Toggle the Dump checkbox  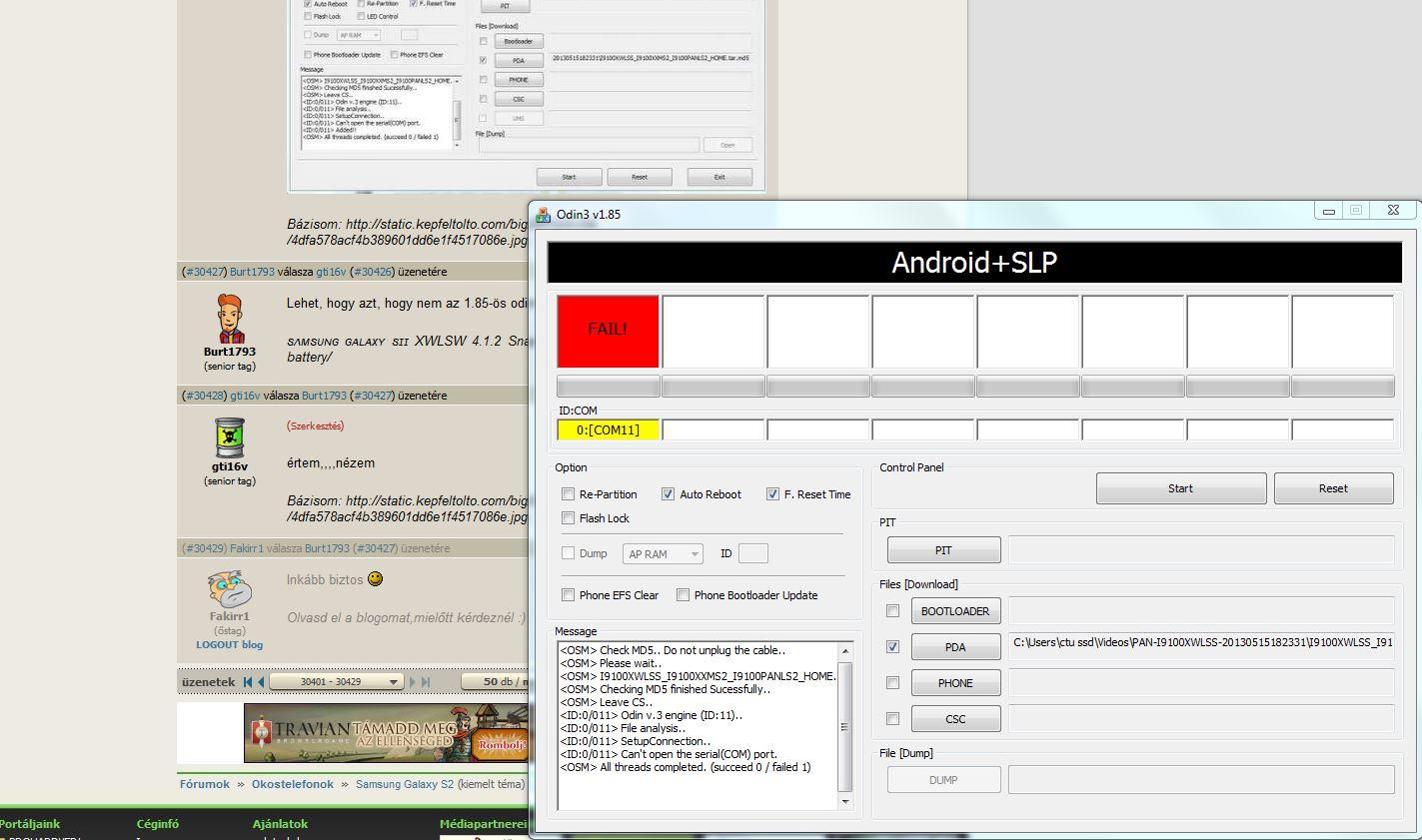[x=568, y=553]
